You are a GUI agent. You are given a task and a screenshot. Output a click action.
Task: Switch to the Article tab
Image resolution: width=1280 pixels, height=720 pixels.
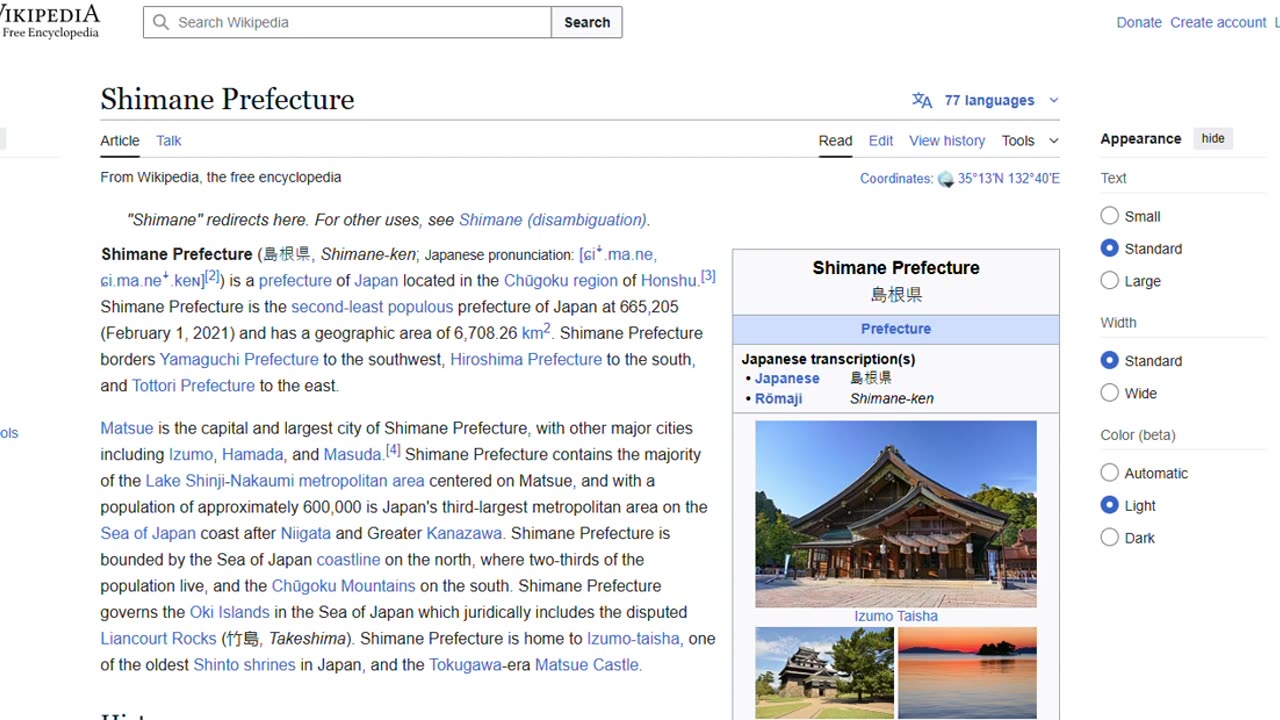pyautogui.click(x=120, y=141)
